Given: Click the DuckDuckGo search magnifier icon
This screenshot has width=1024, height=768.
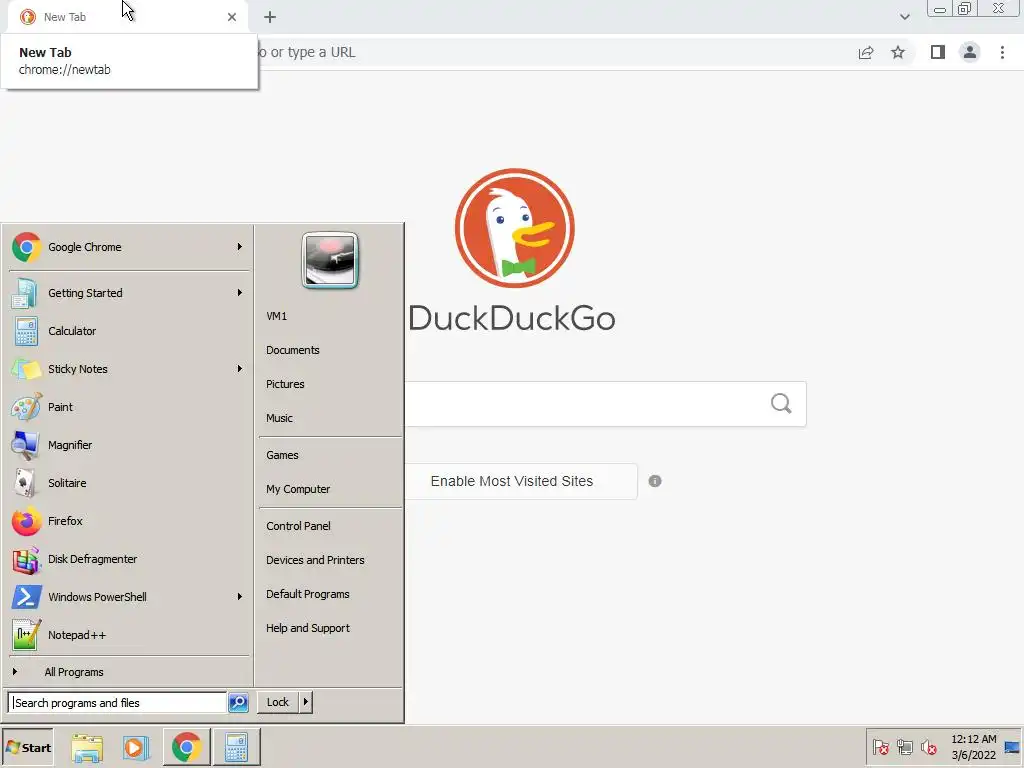Looking at the screenshot, I should pyautogui.click(x=781, y=404).
